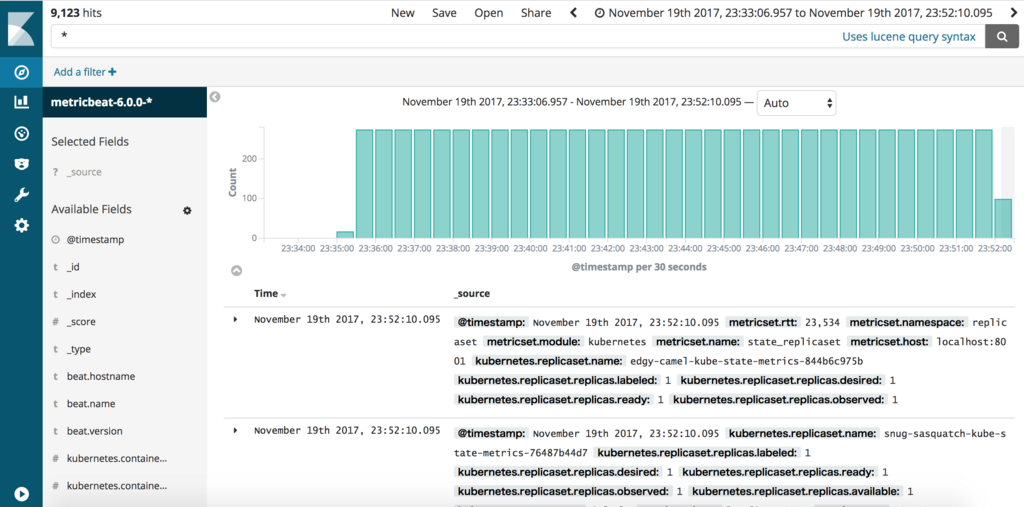The image size is (1024, 507).
Task: Select the beat.version field
Action: pyautogui.click(x=94, y=432)
